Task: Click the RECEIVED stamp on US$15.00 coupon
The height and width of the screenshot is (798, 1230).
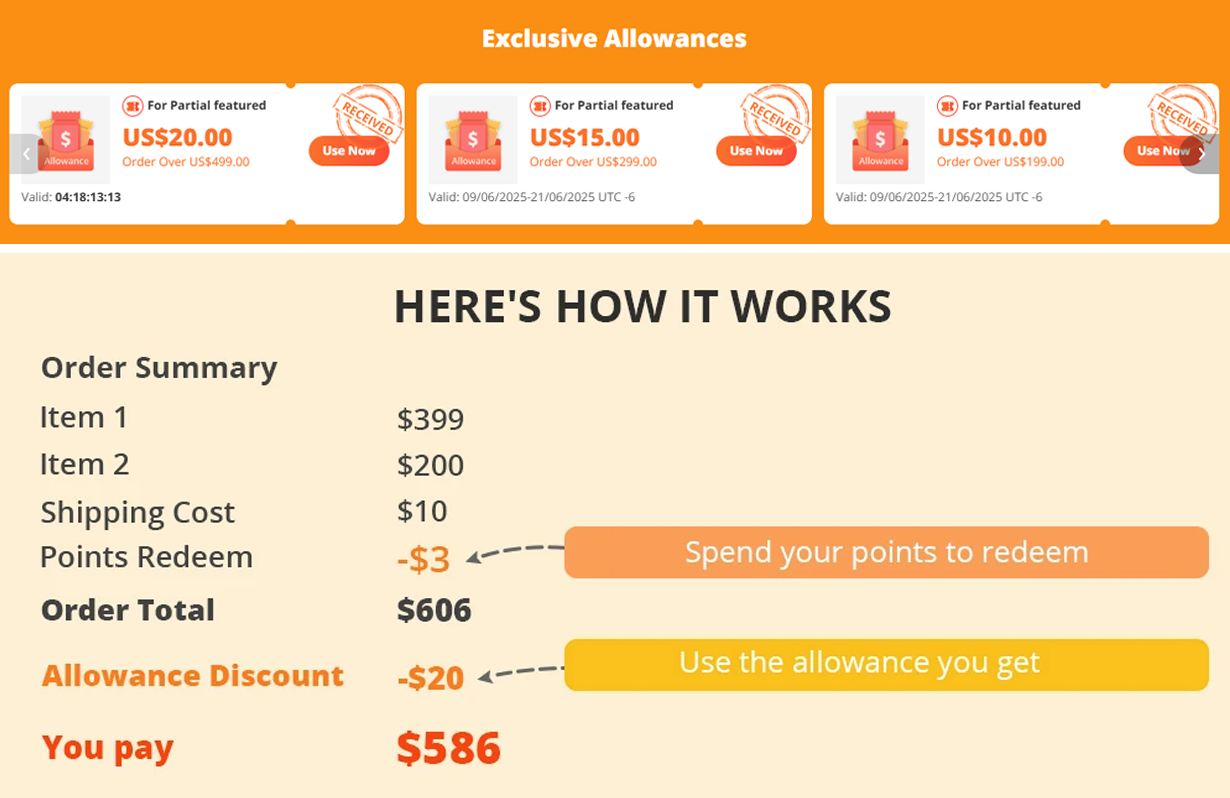Action: click(x=774, y=114)
